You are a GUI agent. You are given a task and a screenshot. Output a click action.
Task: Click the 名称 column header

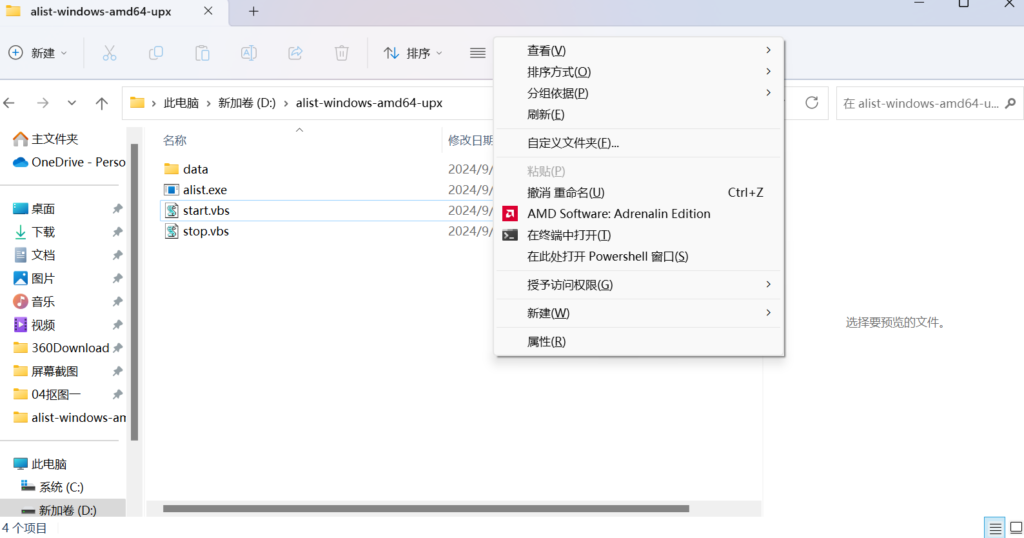tap(175, 140)
